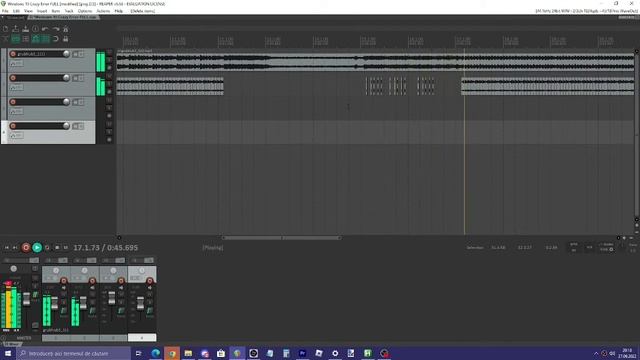
Task: Click the selection start time field
Action: 498,248
